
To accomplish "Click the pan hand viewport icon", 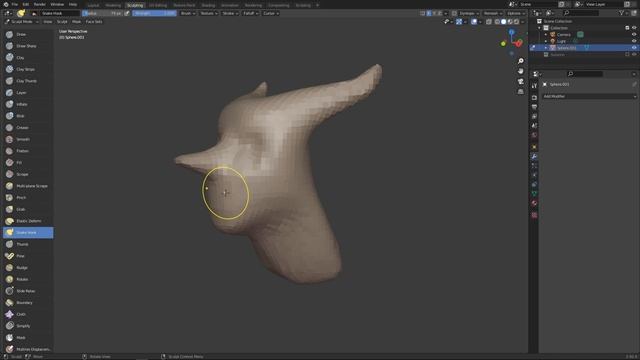I will pyautogui.click(x=520, y=71).
